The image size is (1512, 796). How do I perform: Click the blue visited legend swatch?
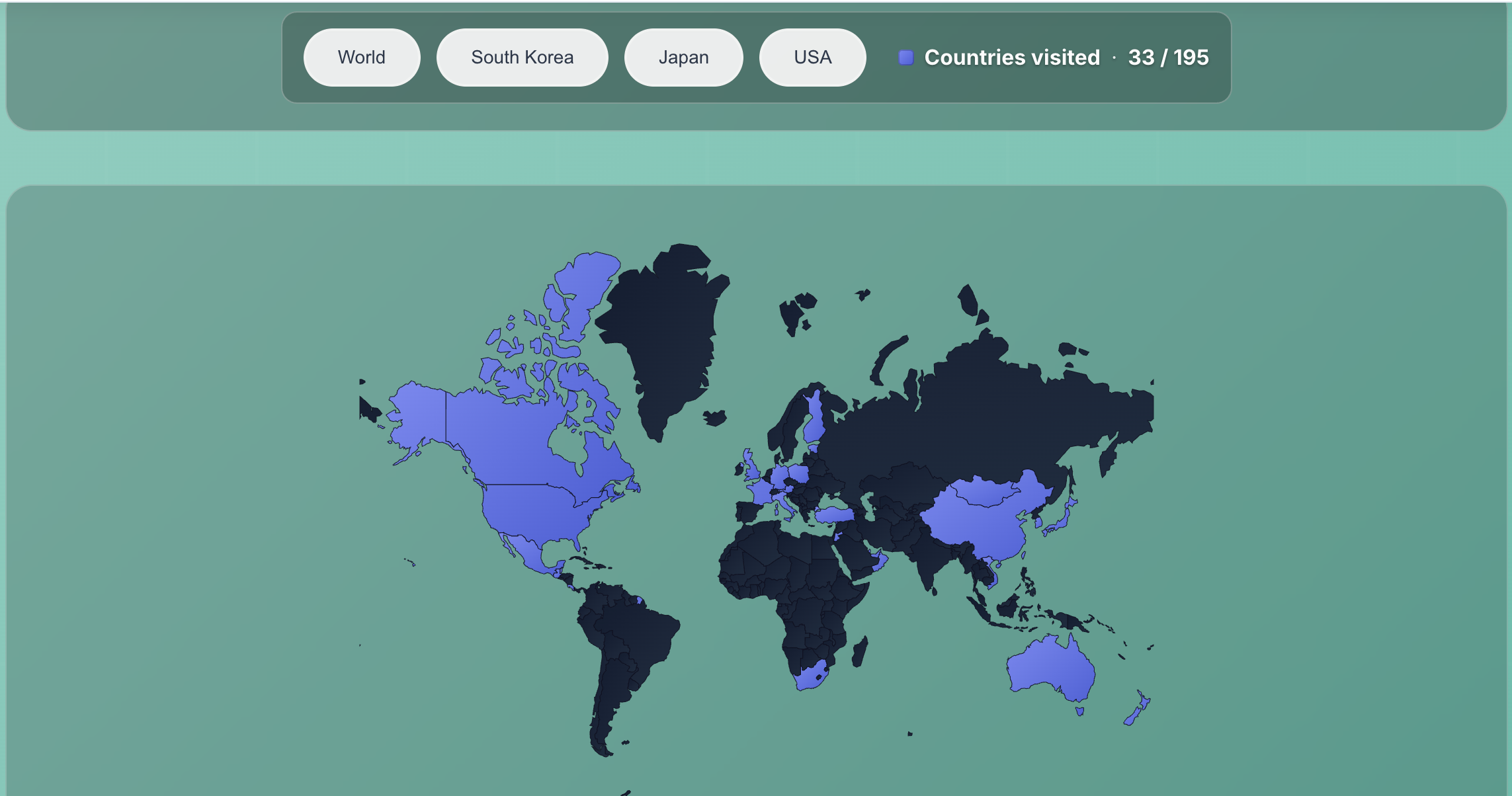click(x=906, y=58)
